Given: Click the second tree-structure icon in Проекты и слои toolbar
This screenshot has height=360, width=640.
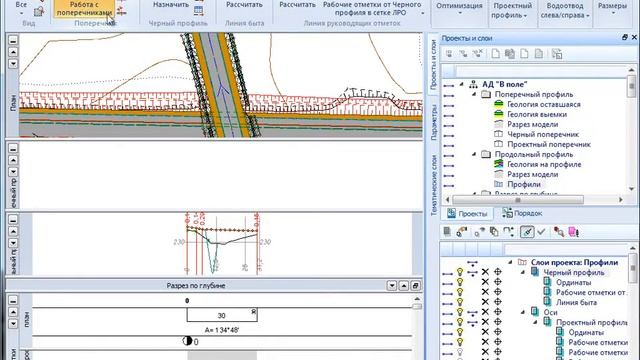Looking at the screenshot, I should [x=463, y=54].
